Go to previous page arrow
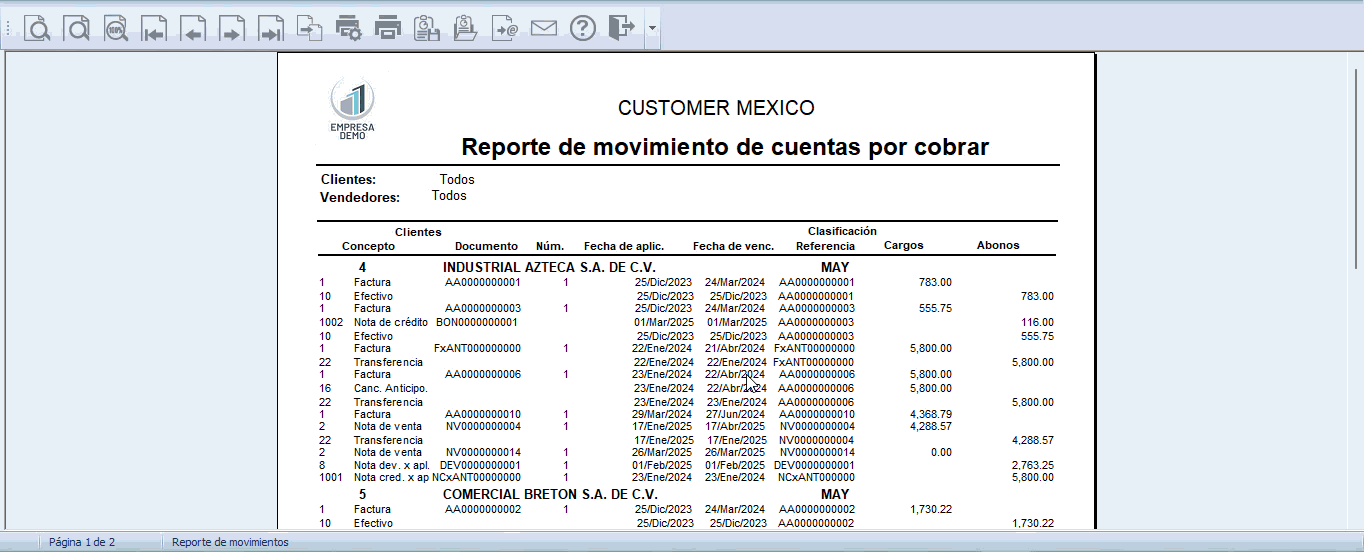The image size is (1364, 552). (193, 28)
